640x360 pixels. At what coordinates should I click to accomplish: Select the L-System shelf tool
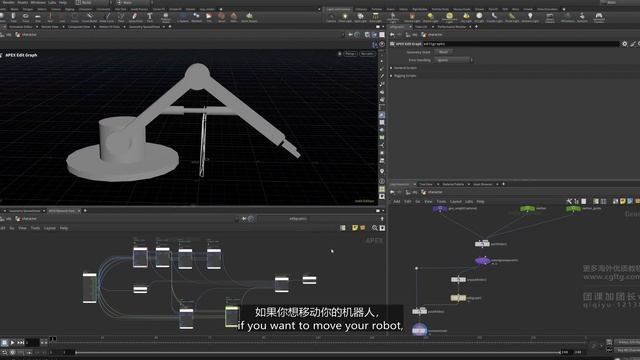tap(183, 17)
